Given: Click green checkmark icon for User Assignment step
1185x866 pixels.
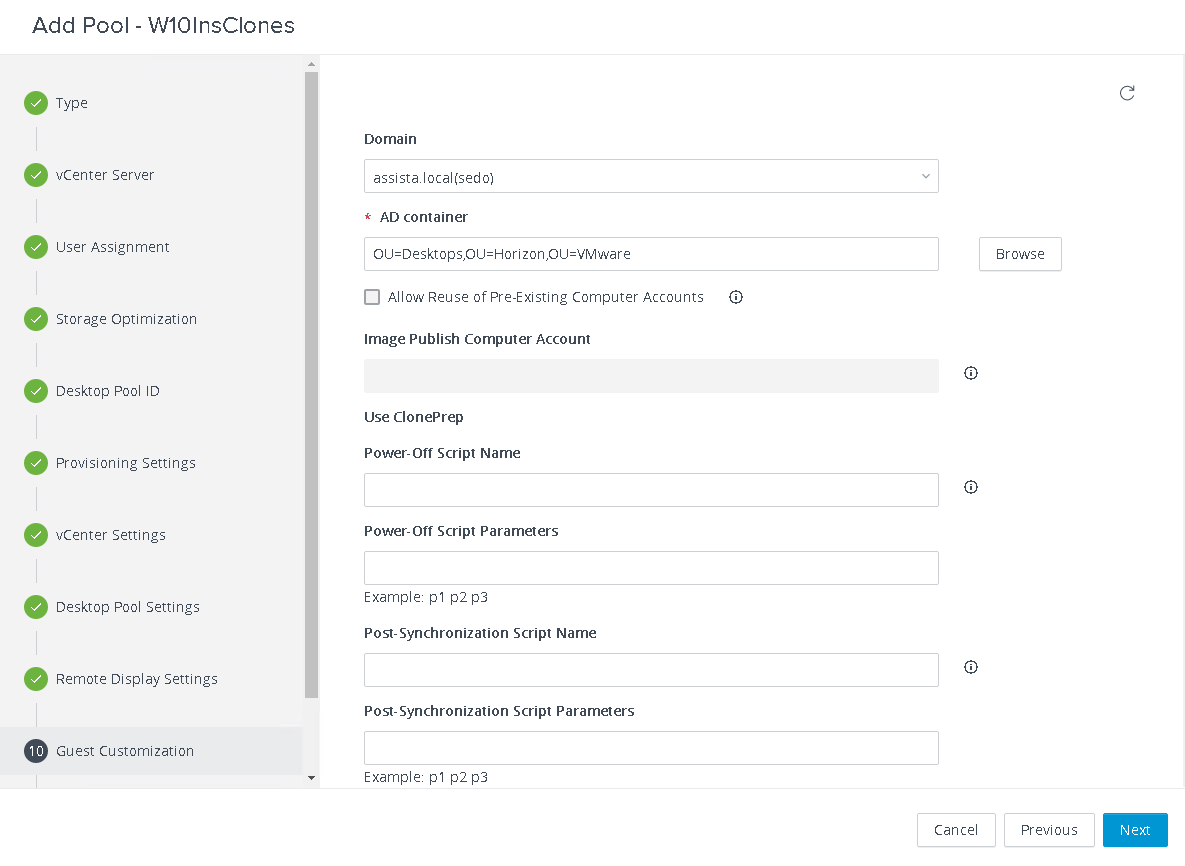Looking at the screenshot, I should point(36,246).
